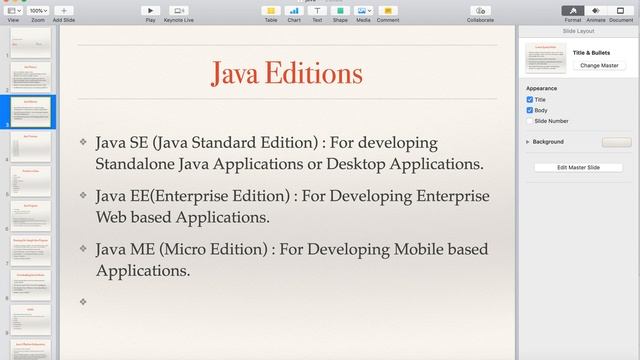Select slide 8 thumbnail
640x360 pixels.
31,285
